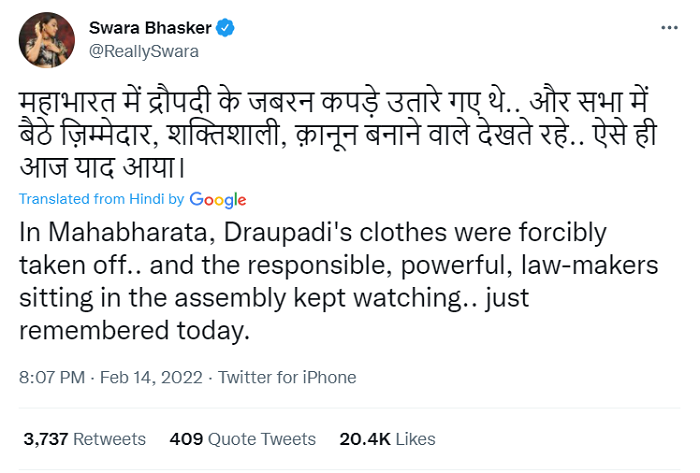View the 3,737 Retweets list
The image size is (700, 473).
84,439
